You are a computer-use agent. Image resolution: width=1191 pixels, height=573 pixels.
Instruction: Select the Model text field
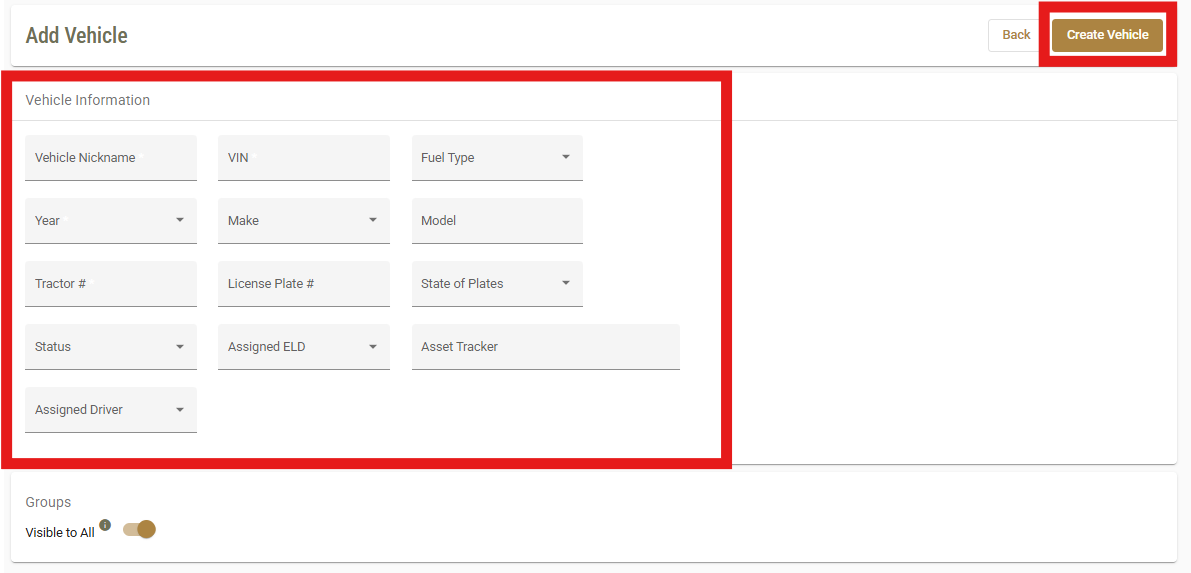pyautogui.click(x=497, y=221)
